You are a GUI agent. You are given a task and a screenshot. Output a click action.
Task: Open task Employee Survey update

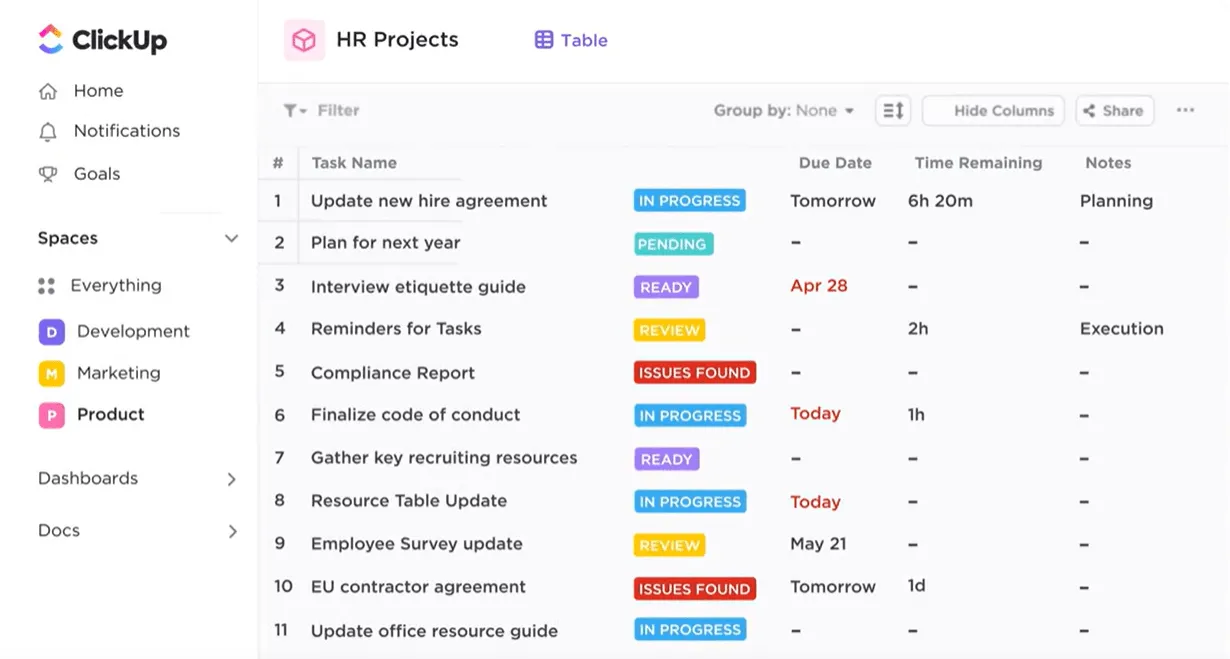tap(417, 544)
